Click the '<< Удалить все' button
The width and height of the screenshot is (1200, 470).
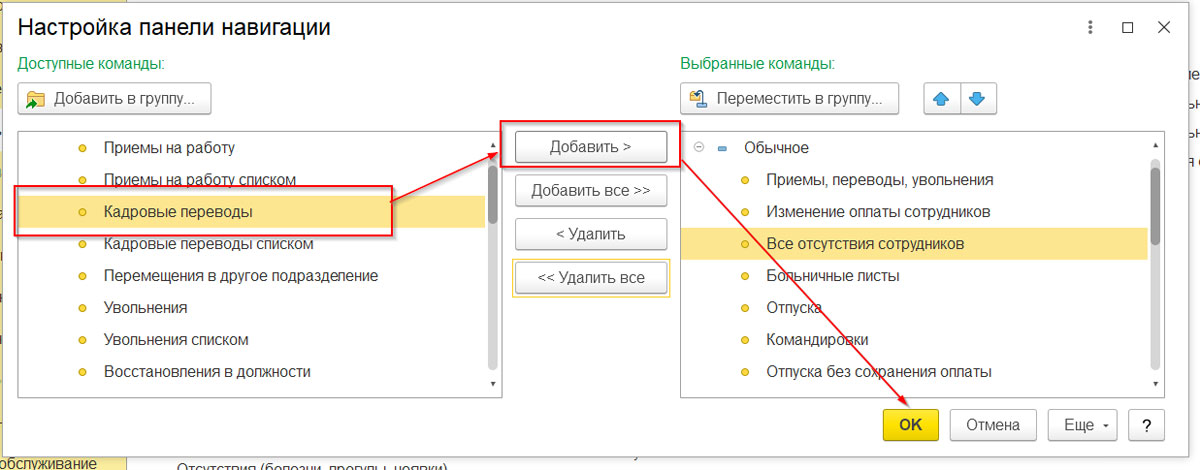[x=590, y=278]
